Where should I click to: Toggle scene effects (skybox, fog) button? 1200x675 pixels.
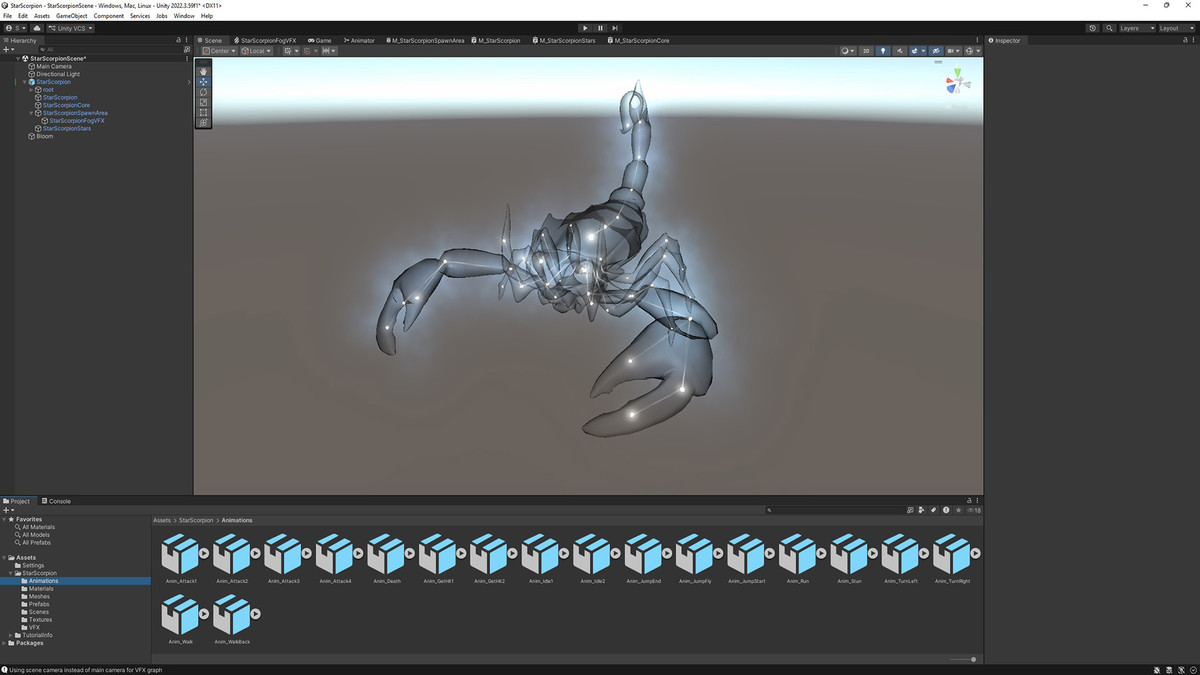click(915, 51)
